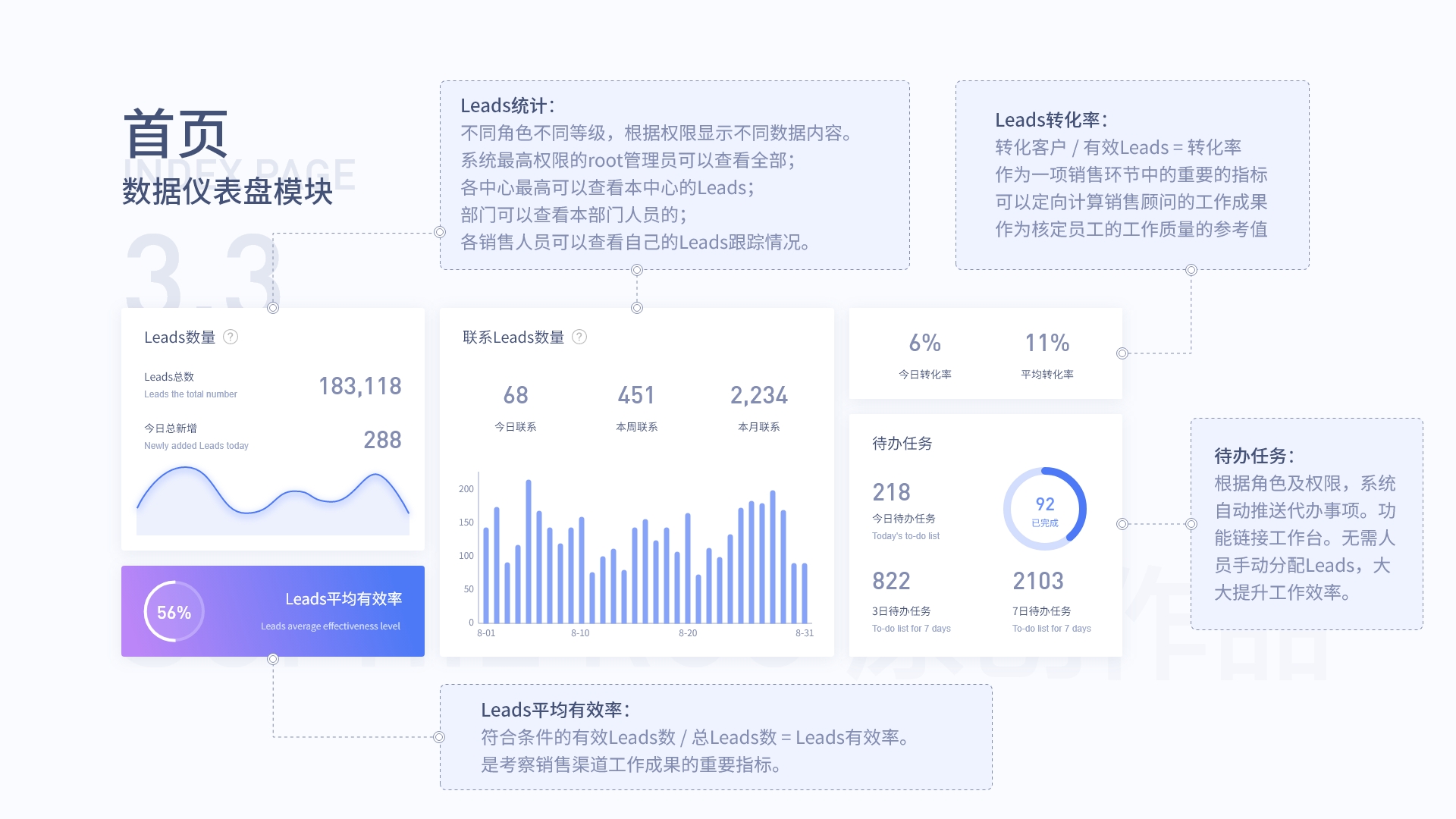
Task: Click the 92 已完成 donut chart
Action: (x=1044, y=509)
